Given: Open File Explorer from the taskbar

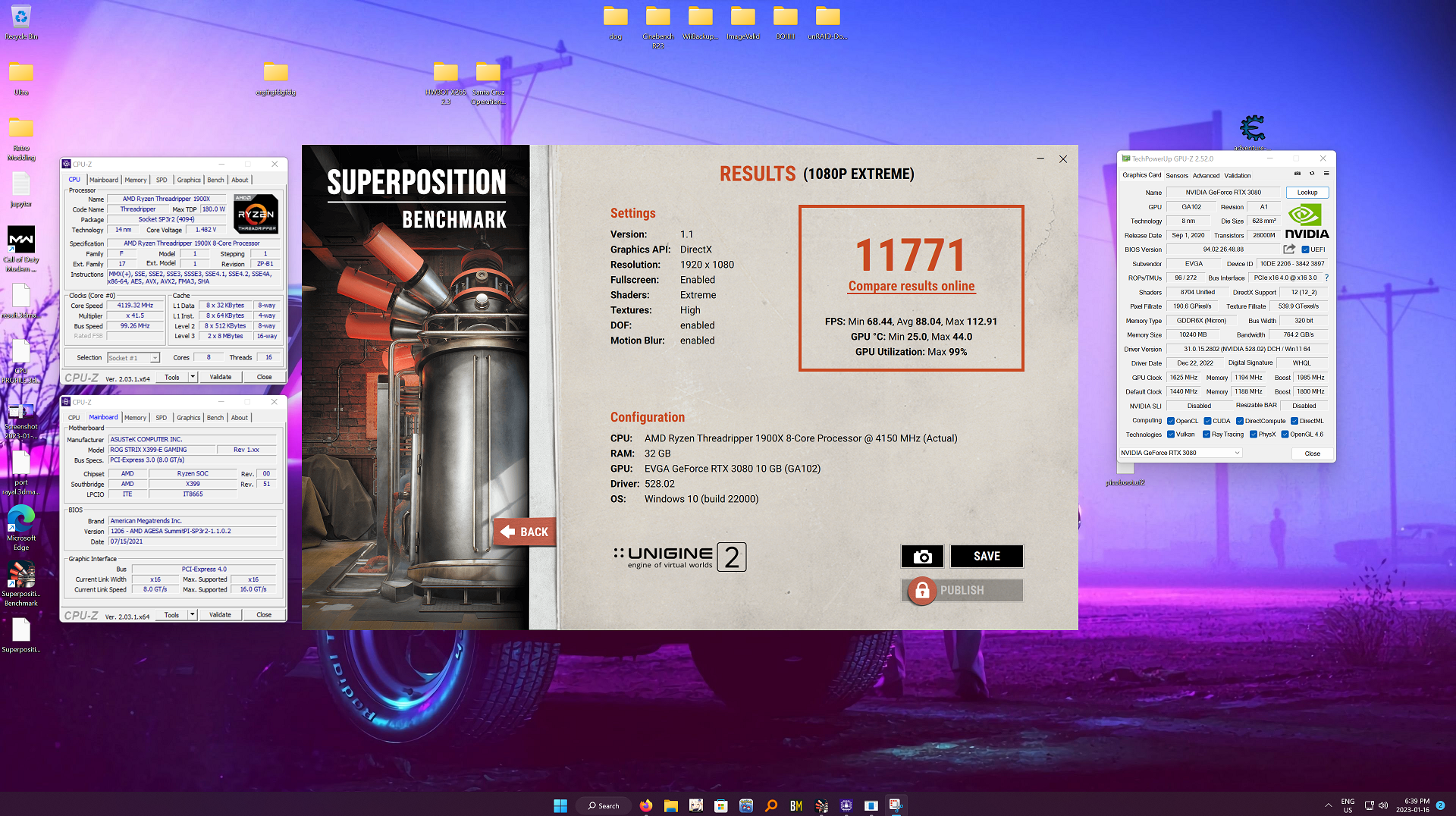Looking at the screenshot, I should 671,805.
